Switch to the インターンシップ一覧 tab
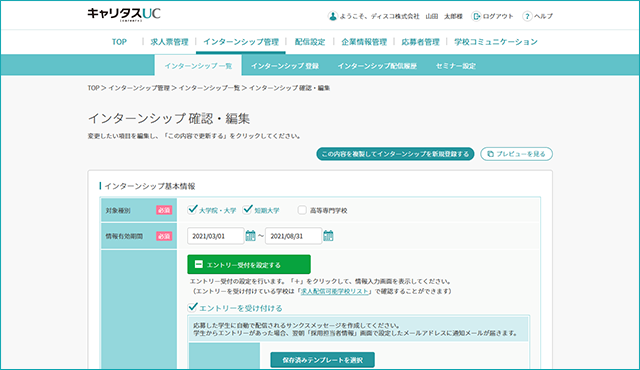640x370 pixels. click(198, 66)
